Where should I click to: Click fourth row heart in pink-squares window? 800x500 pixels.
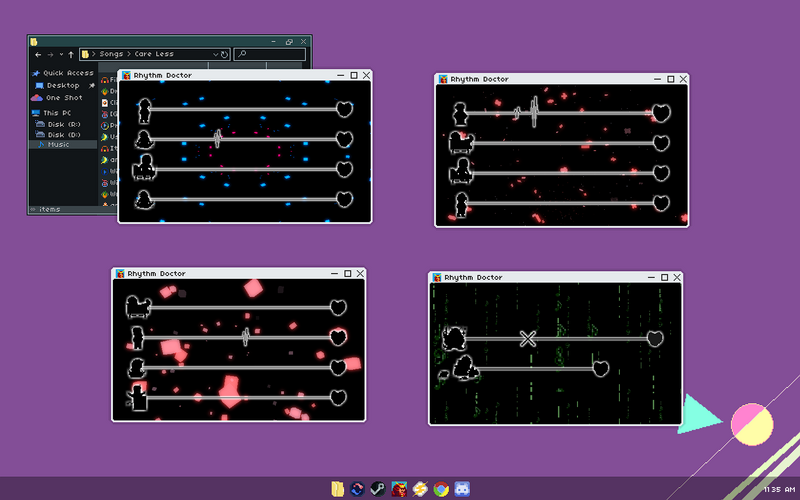[338, 397]
